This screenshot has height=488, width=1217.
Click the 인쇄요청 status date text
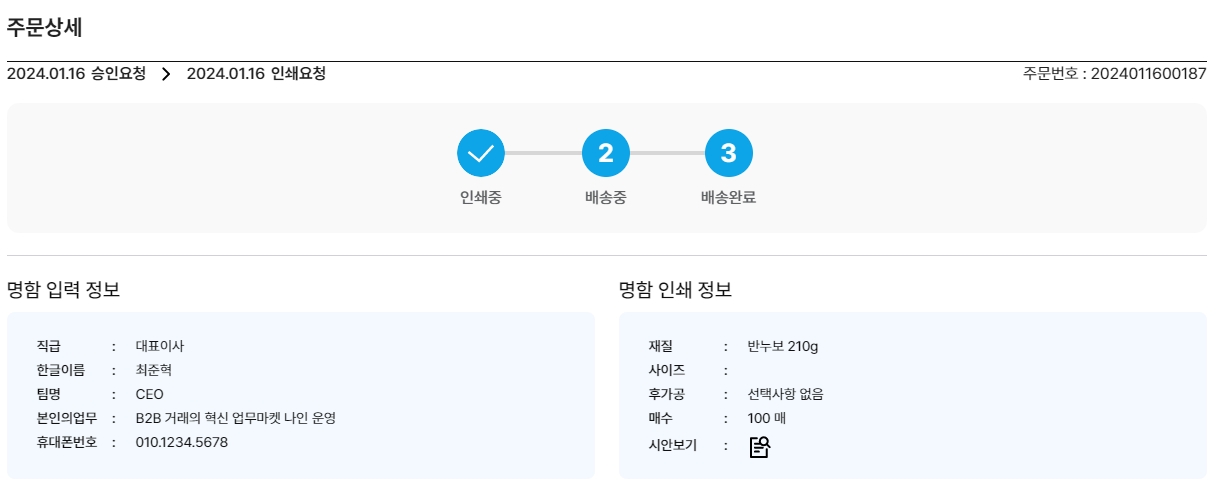point(256,74)
